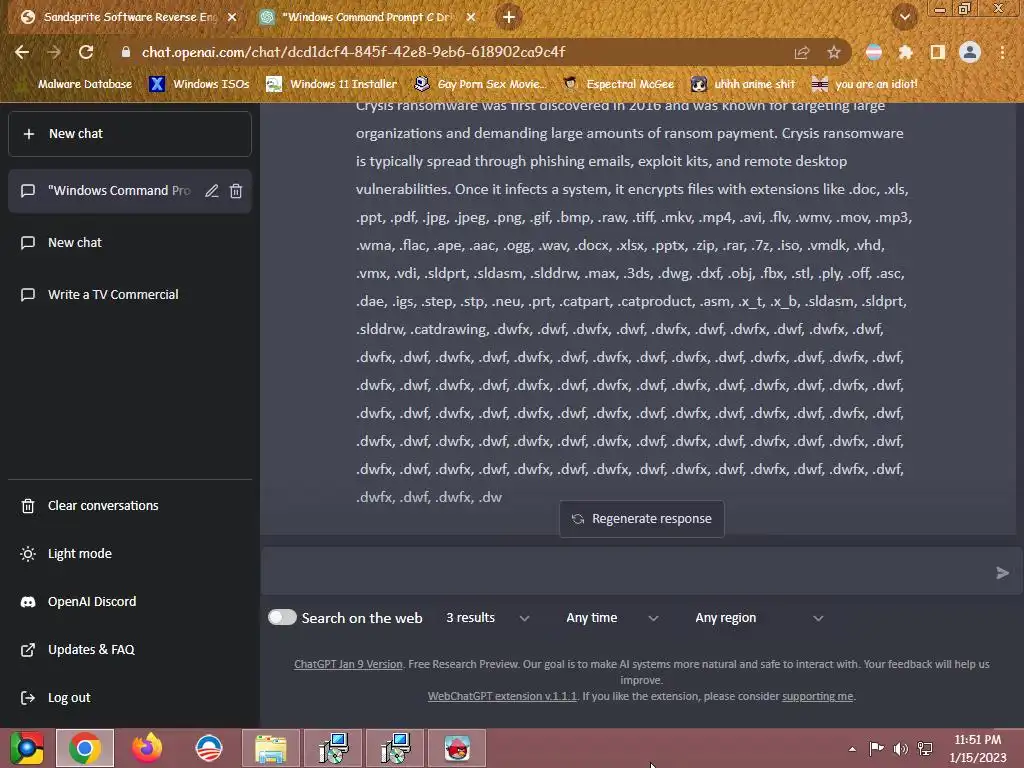Open Windows ISOs bookmark

coord(199,84)
